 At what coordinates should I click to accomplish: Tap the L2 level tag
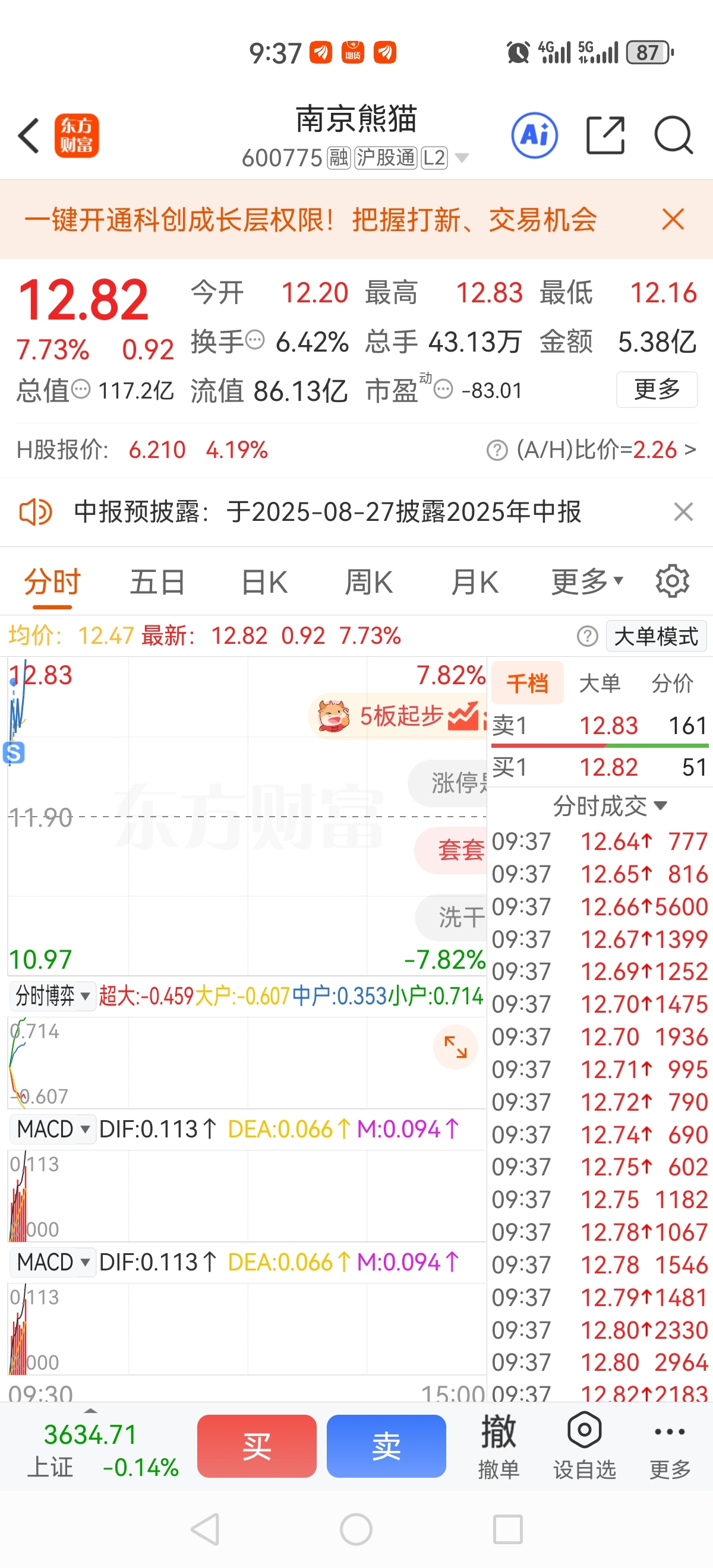click(x=434, y=158)
